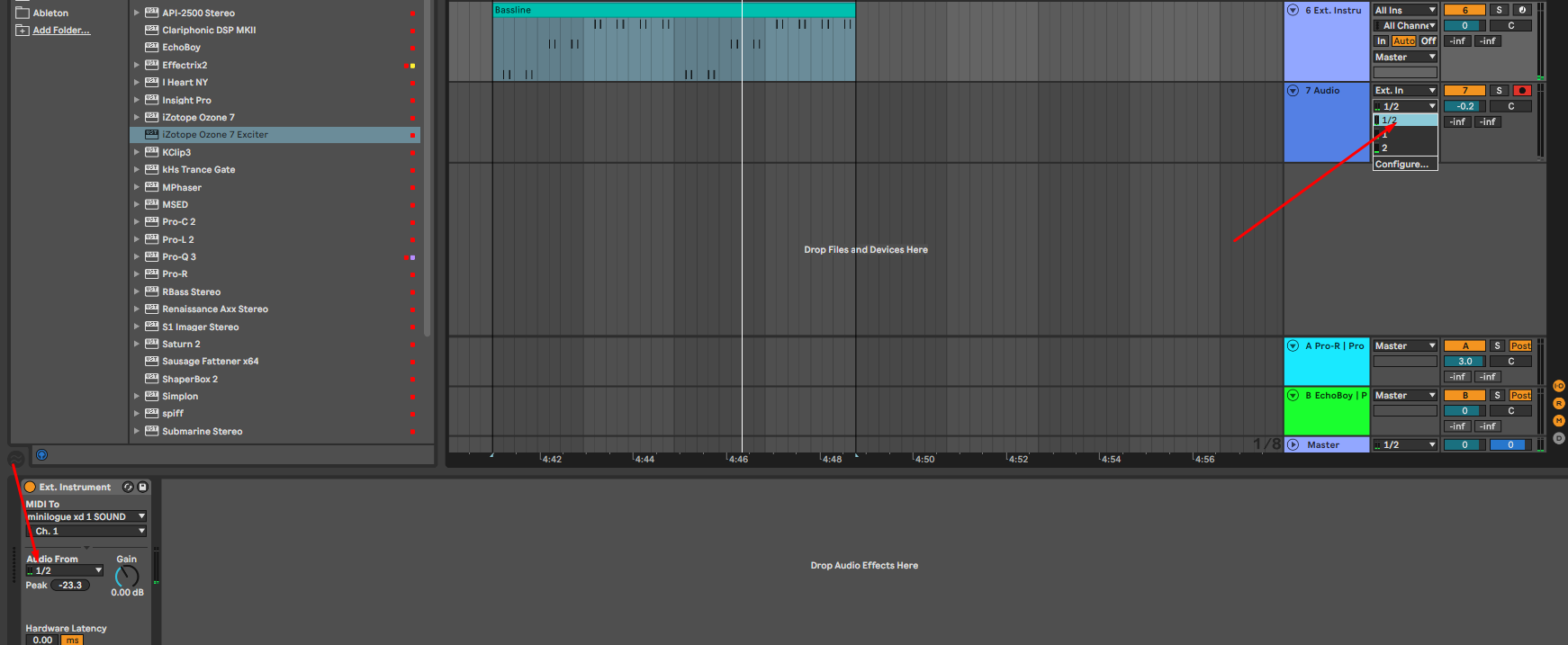Screen dimensions: 1568x645
Task: Expand the API-2500 Stereo plugin entry
Action: [137, 13]
